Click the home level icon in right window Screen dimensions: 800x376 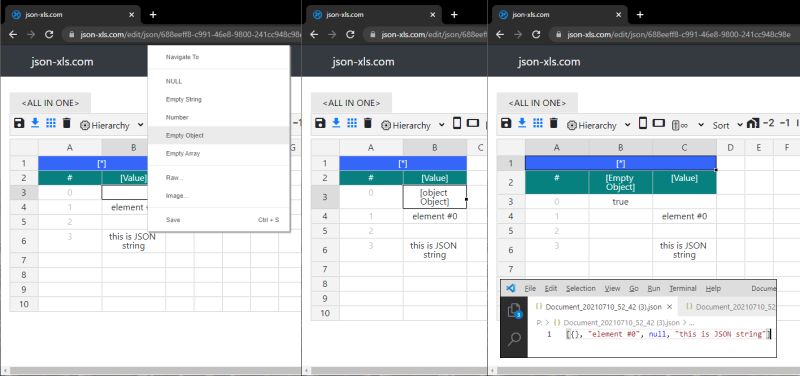pyautogui.click(x=753, y=123)
